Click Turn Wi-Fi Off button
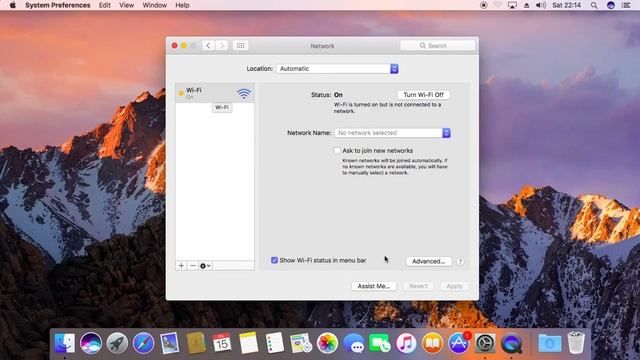The image size is (640, 360). point(423,95)
